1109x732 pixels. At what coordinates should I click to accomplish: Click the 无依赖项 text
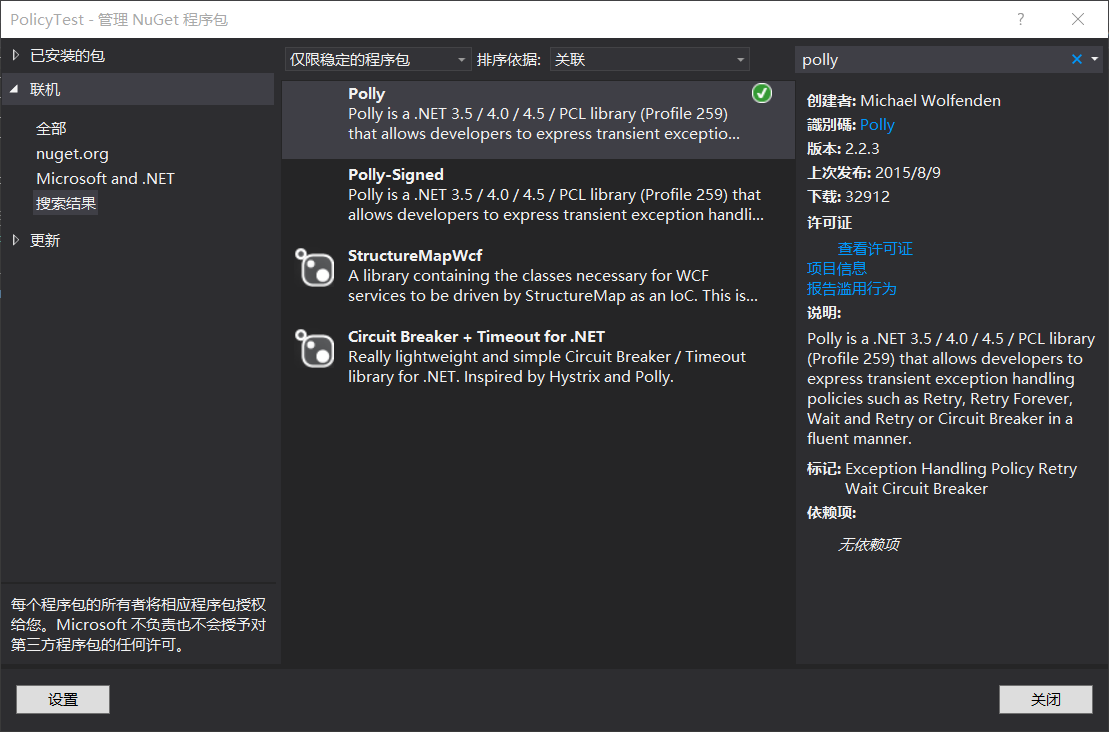click(x=869, y=545)
